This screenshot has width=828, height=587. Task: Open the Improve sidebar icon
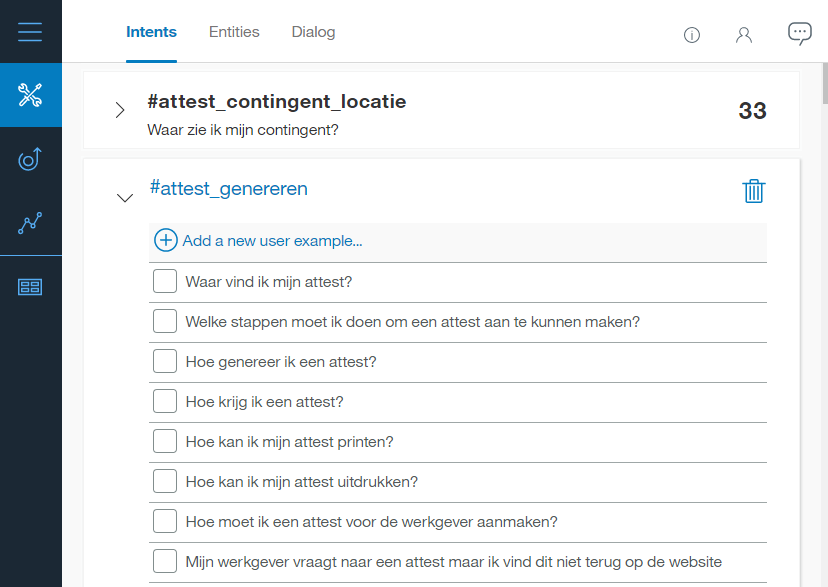tap(30, 159)
